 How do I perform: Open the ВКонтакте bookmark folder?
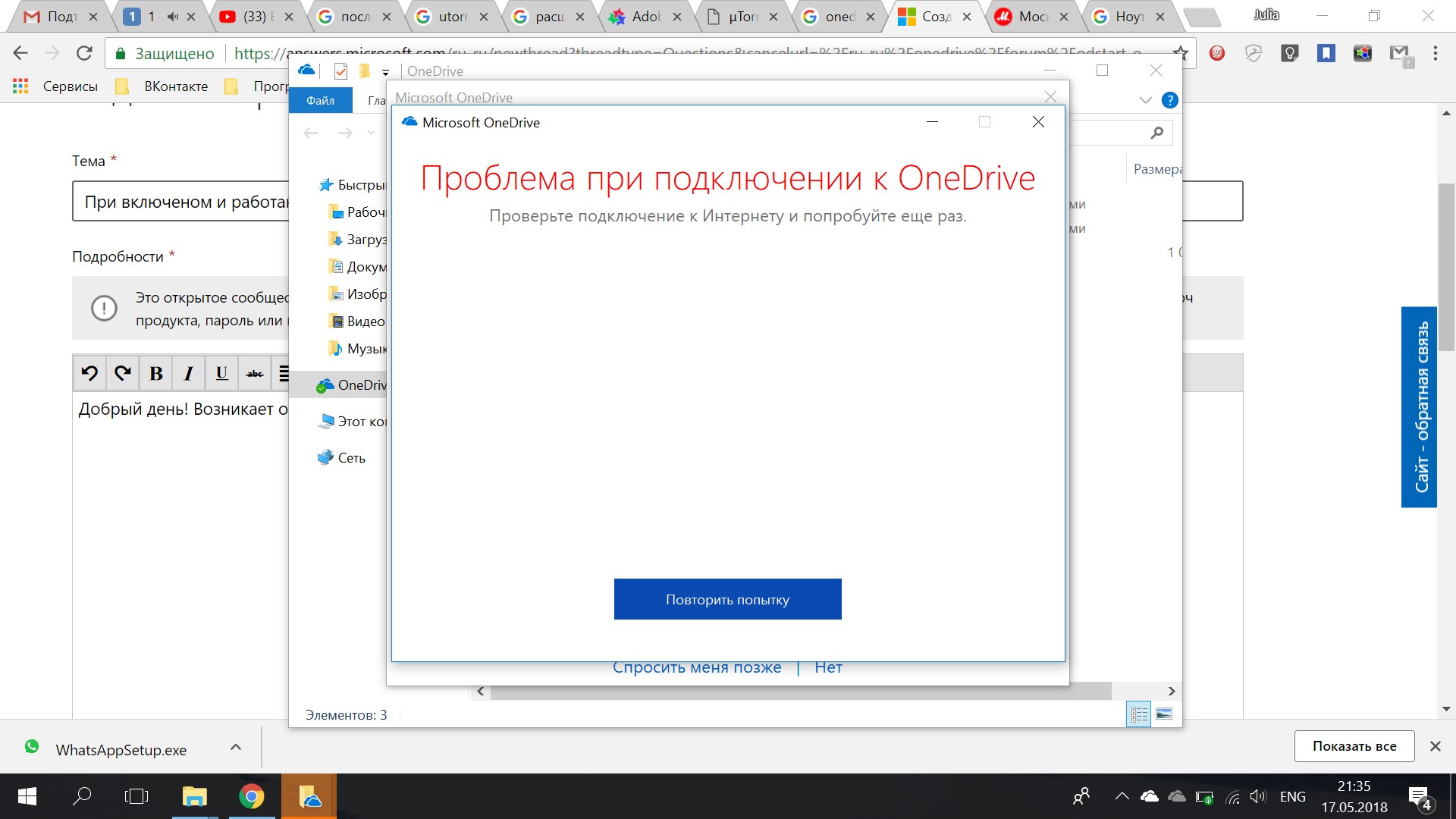click(x=162, y=86)
